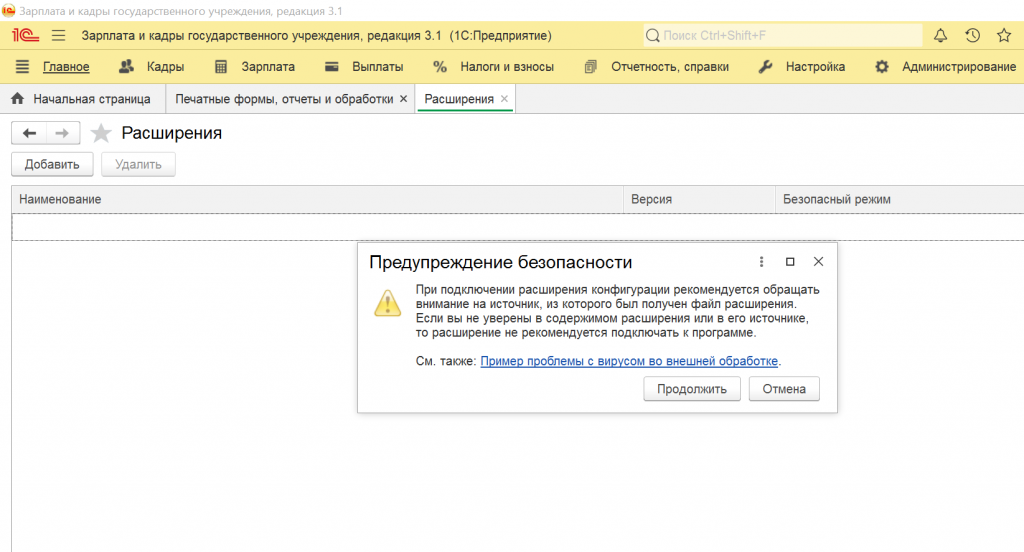Image resolution: width=1024 pixels, height=552 pixels.
Task: Go back with the left arrow
Action: [29, 133]
